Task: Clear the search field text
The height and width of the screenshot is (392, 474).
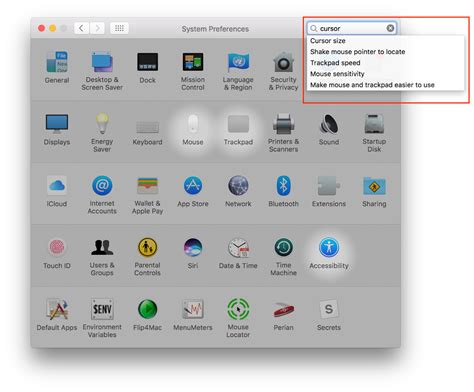Action: [x=390, y=28]
